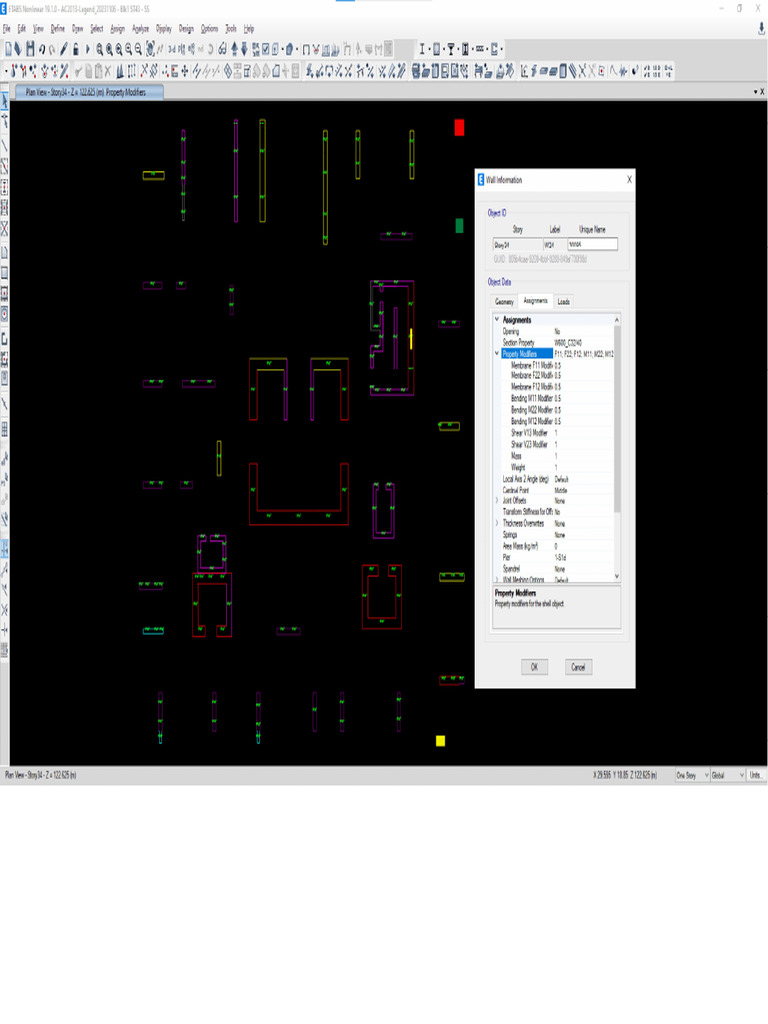
Task: Click the New Model icon in toolbar
Action: [9, 48]
